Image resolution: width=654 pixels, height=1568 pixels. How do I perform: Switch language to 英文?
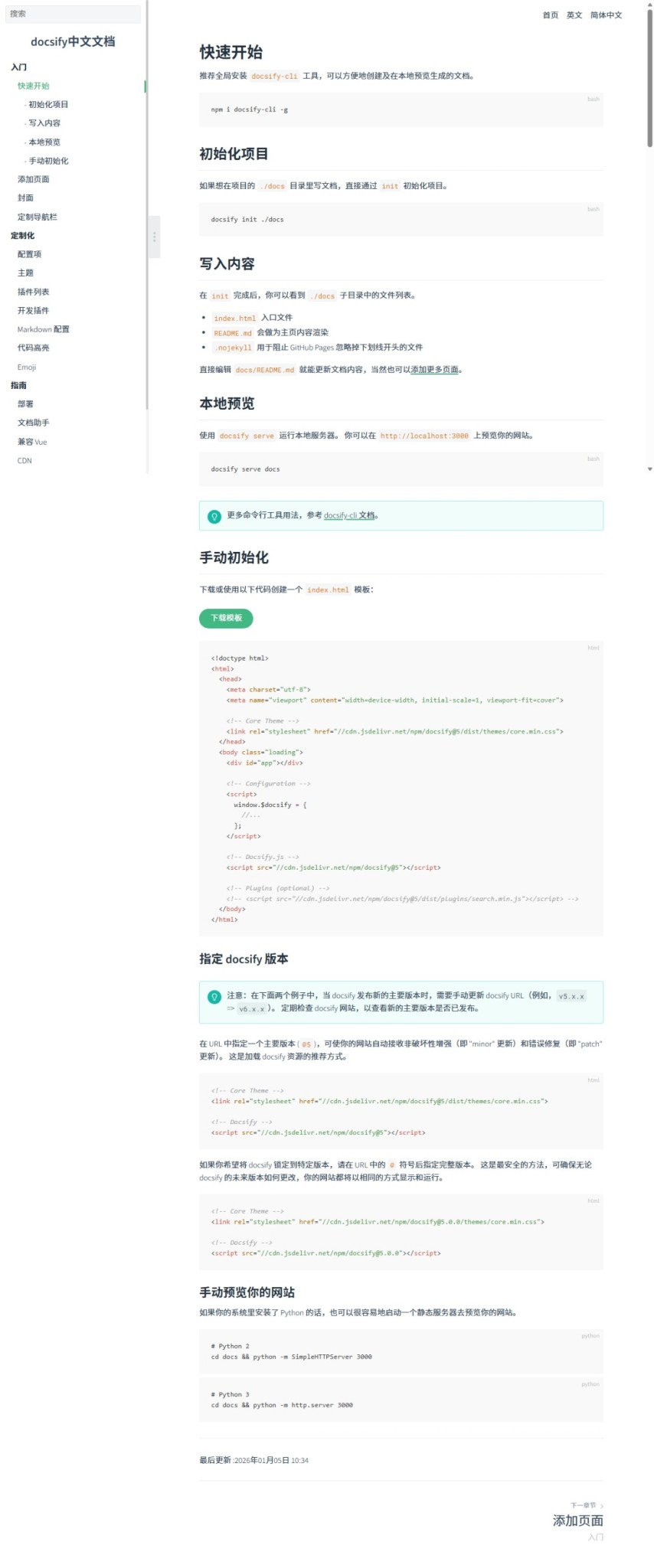point(574,15)
